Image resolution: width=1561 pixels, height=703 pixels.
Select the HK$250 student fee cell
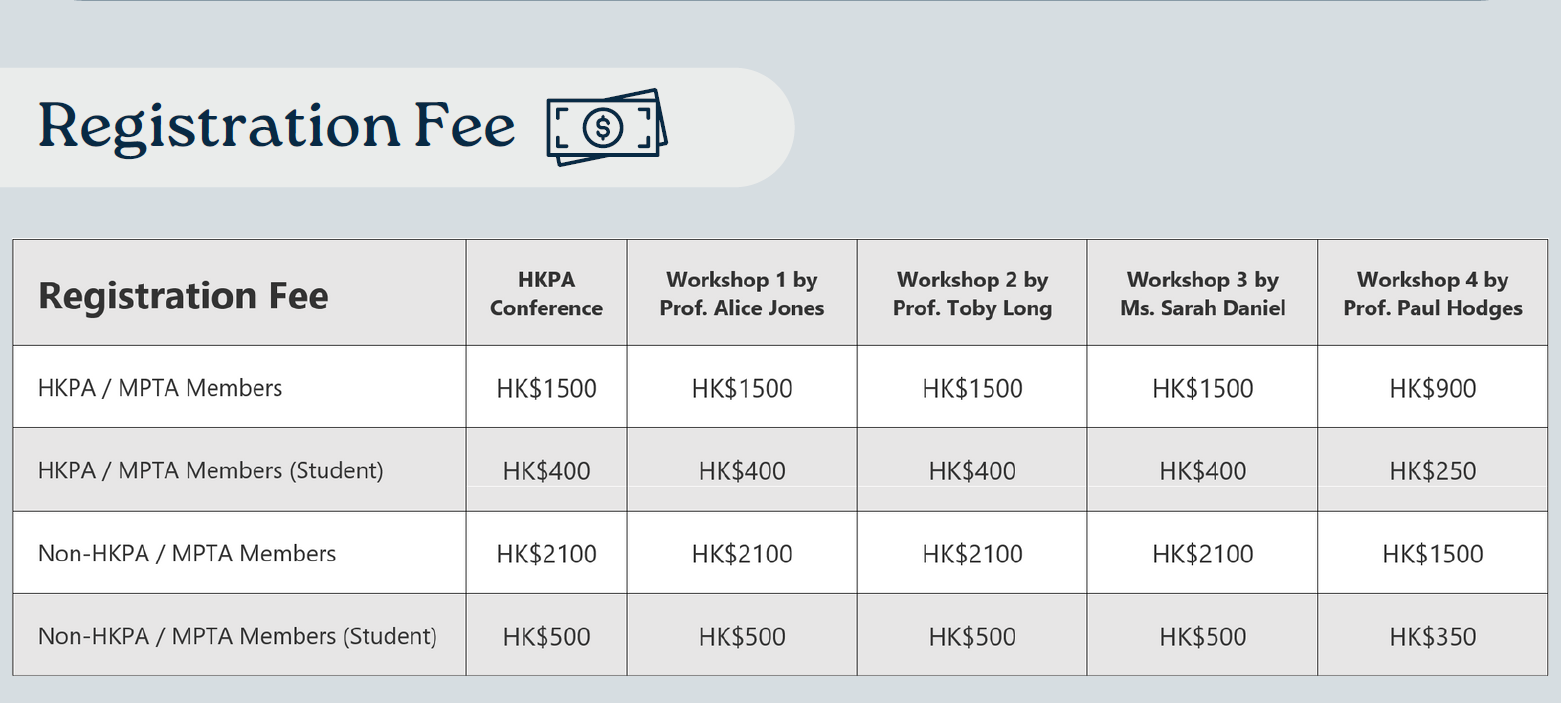click(x=1432, y=470)
